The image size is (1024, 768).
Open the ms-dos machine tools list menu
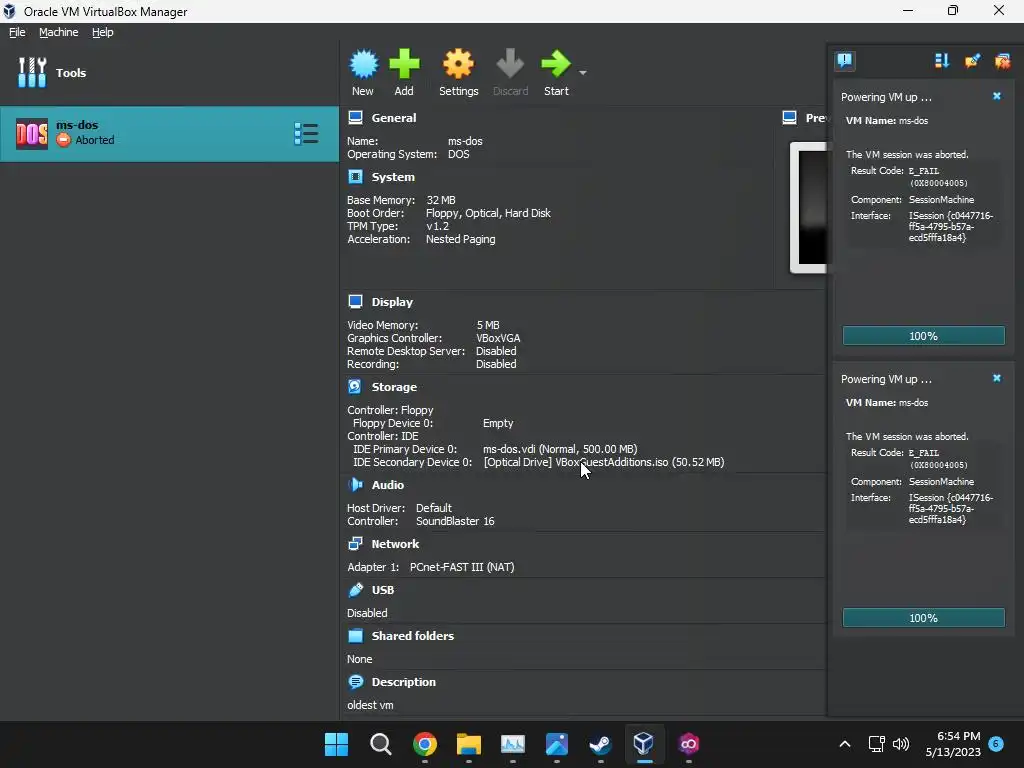click(x=306, y=134)
